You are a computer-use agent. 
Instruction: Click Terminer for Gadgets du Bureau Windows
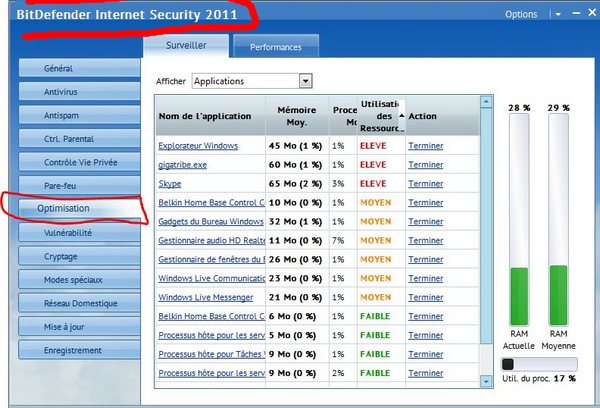coord(426,222)
